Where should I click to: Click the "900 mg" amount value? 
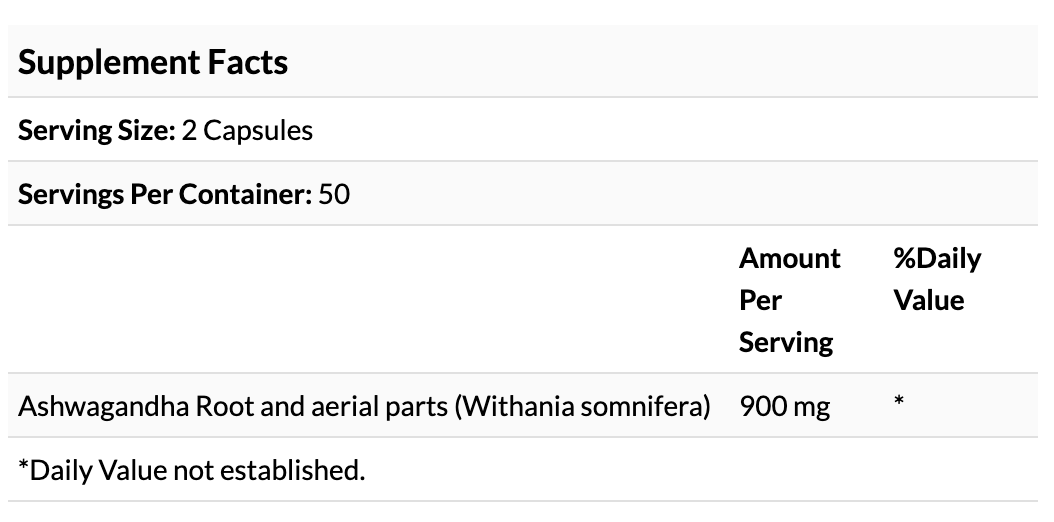[784, 406]
